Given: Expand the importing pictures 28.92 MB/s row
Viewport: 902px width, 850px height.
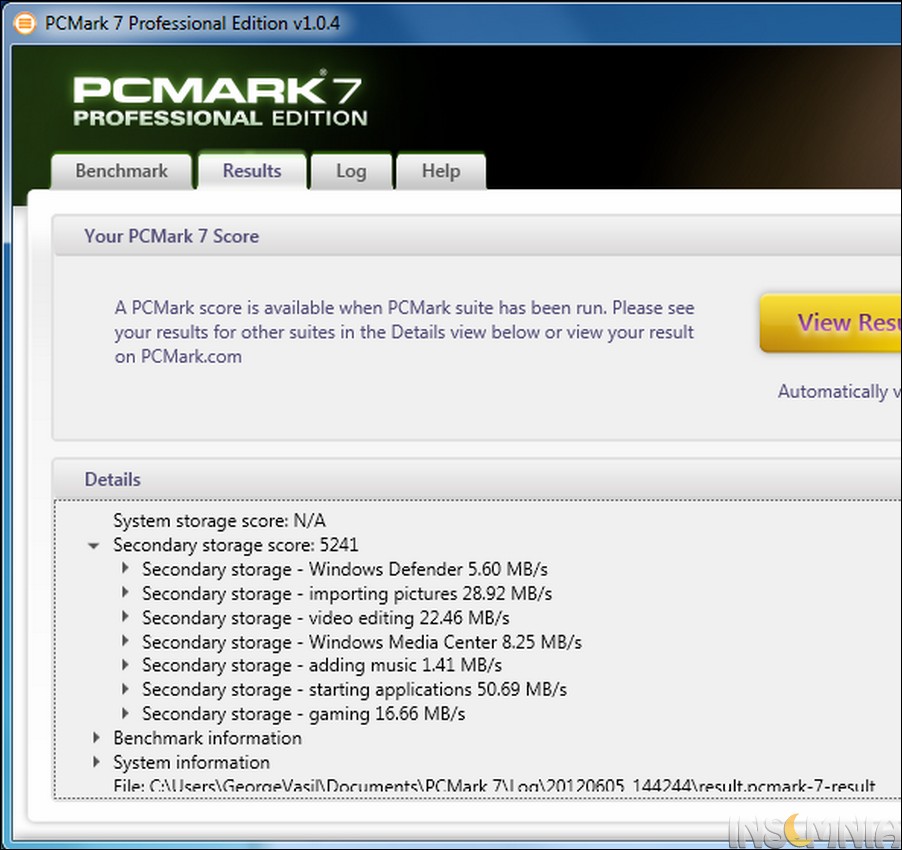Looking at the screenshot, I should point(125,592).
